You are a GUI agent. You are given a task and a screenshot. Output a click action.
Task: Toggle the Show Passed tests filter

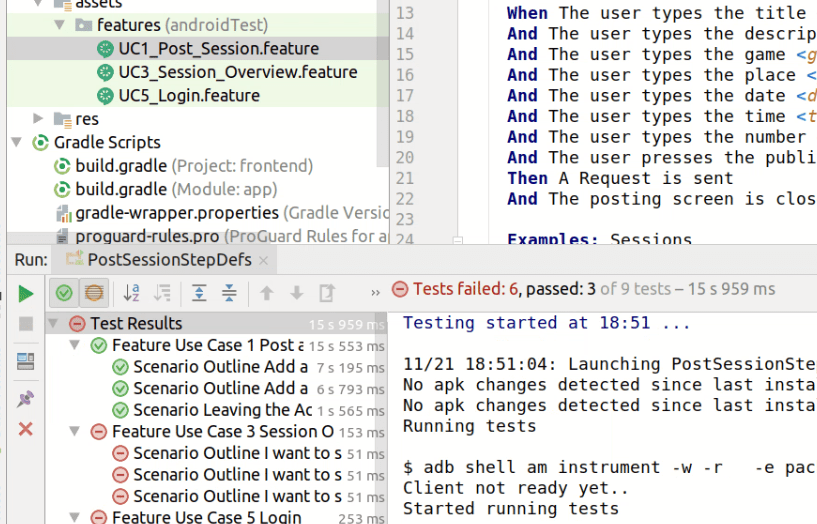point(64,293)
